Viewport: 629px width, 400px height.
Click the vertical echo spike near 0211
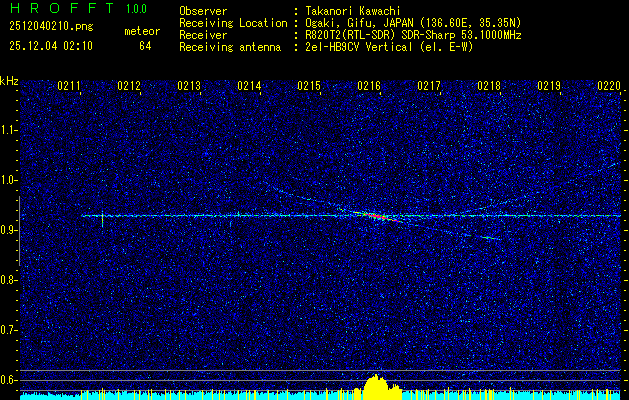102,219
